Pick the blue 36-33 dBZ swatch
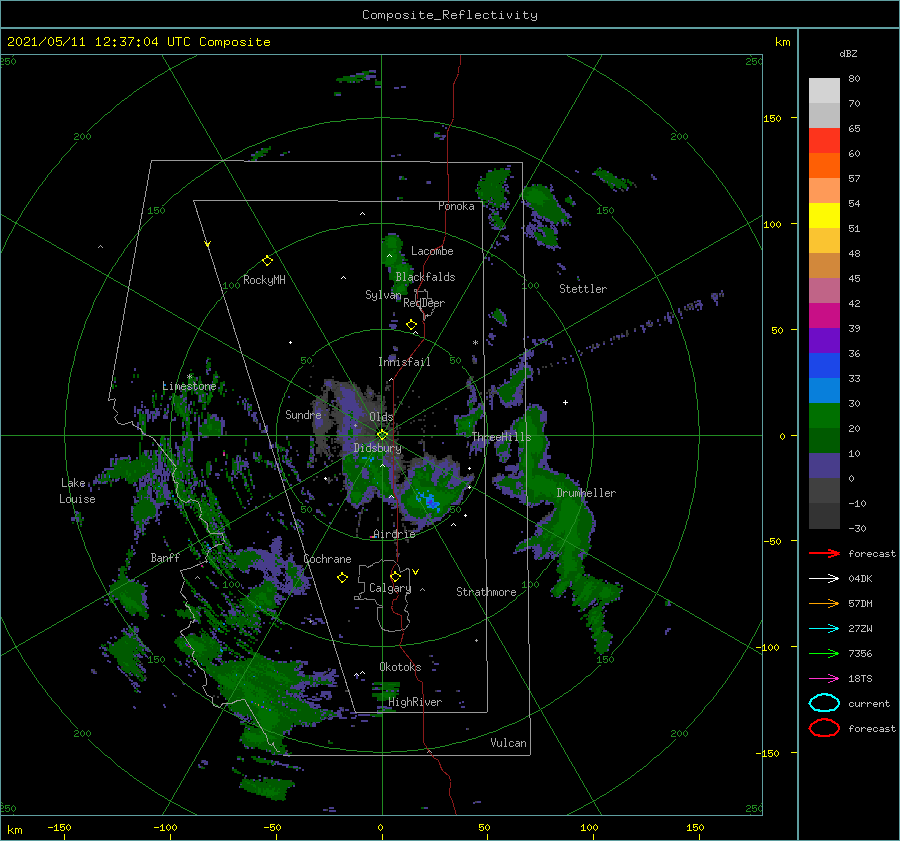 point(824,365)
